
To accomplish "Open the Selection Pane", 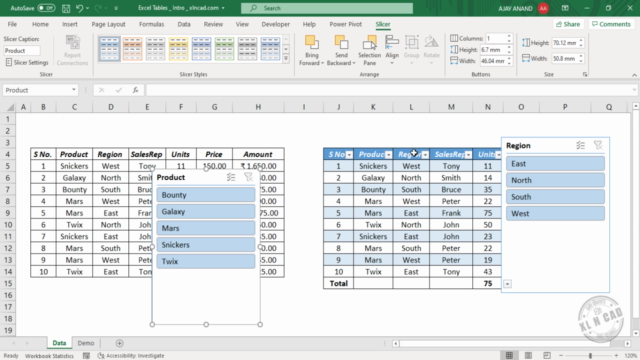I will [369, 50].
